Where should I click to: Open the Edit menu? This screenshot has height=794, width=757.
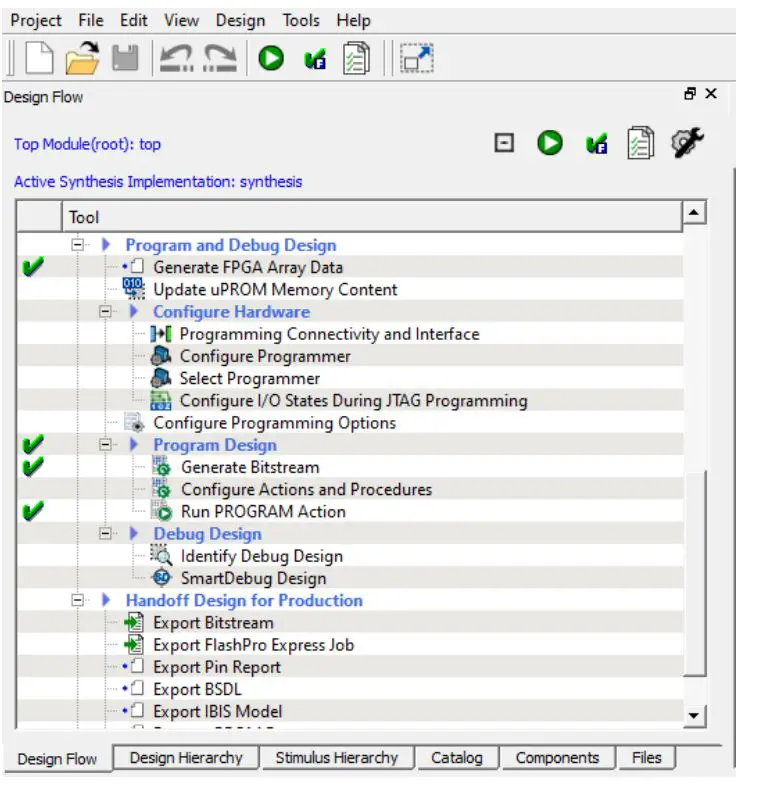(x=134, y=21)
